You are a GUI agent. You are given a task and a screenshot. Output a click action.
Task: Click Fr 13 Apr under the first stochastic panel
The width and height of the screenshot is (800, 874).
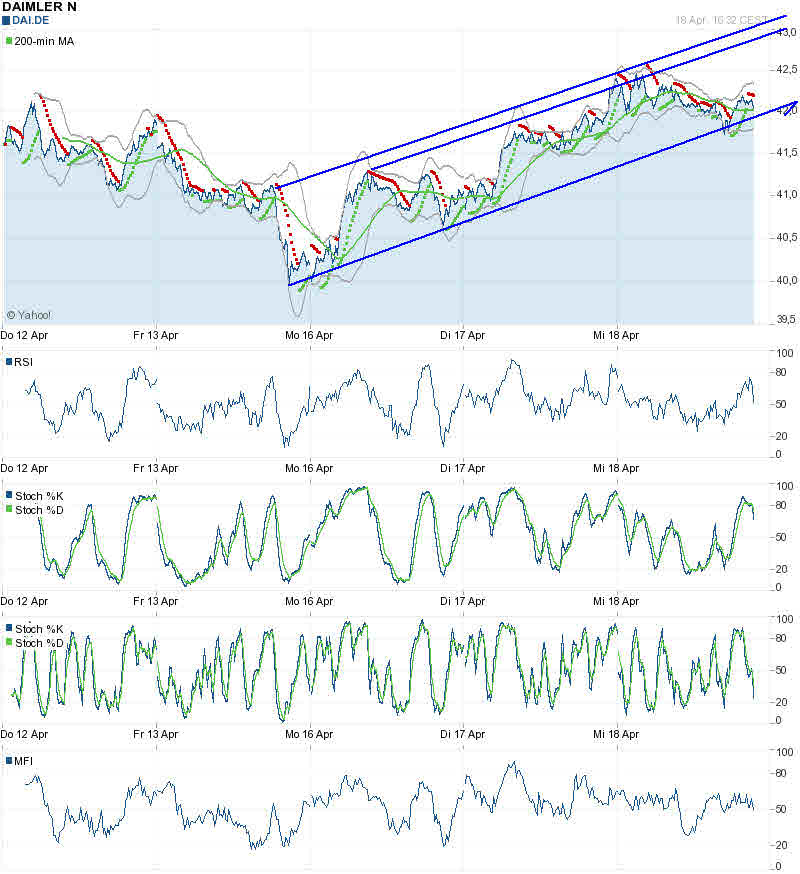pyautogui.click(x=156, y=601)
